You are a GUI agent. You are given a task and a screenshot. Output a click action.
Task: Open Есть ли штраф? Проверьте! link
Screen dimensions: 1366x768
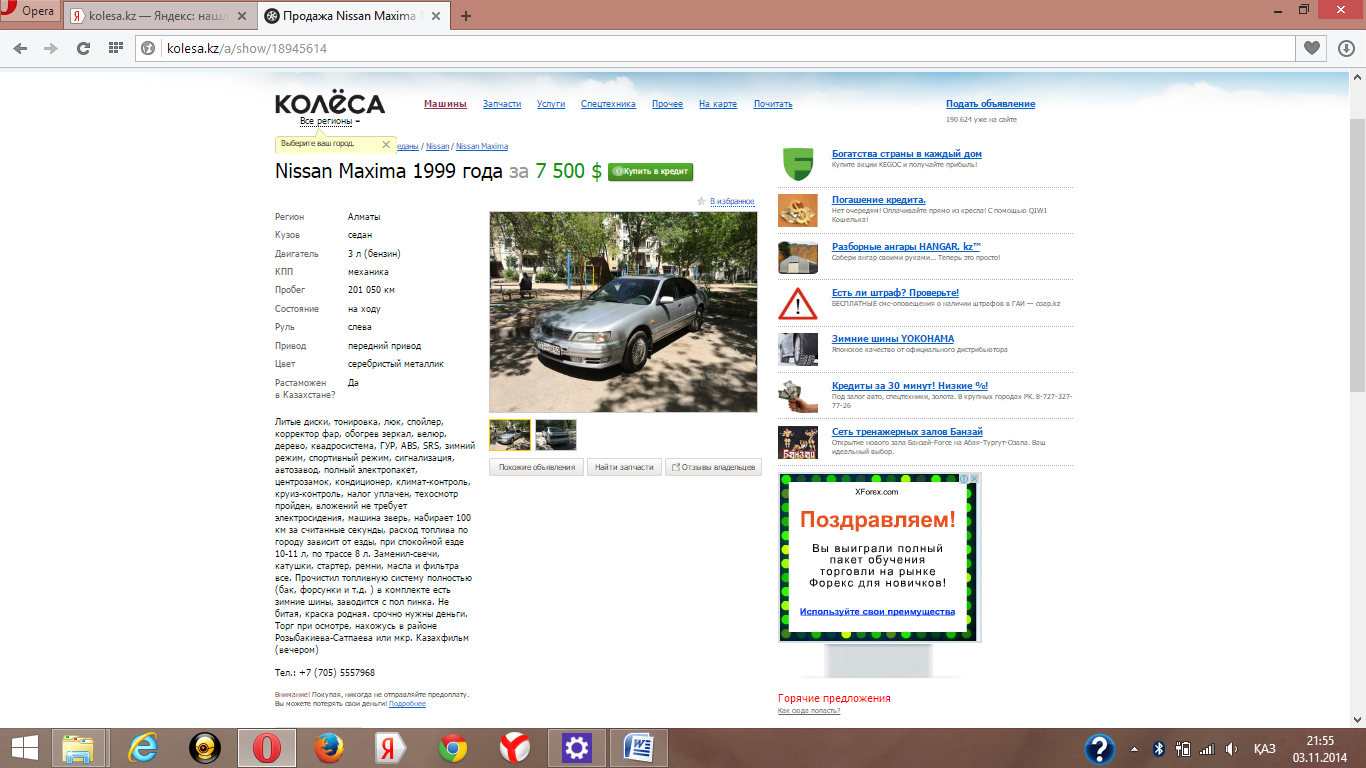pos(895,292)
